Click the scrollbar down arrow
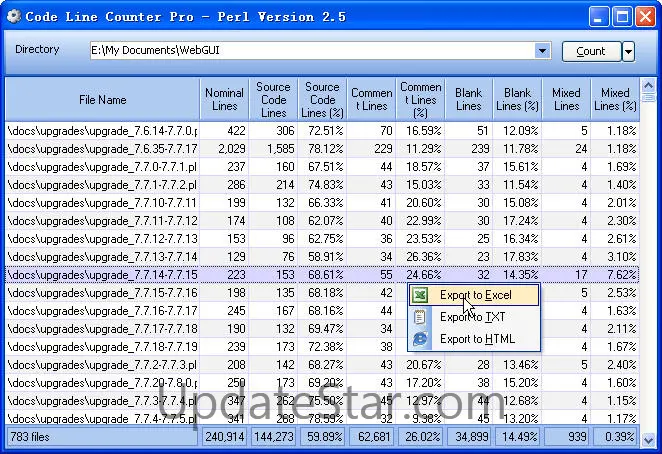The height and width of the screenshot is (454, 662). point(648,440)
